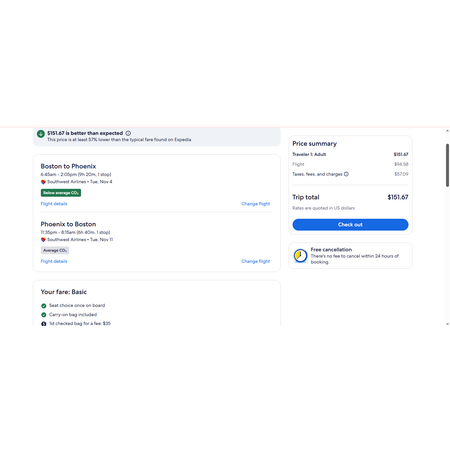
Task: Click the Carry-on bag green checkmark icon
Action: tap(44, 315)
